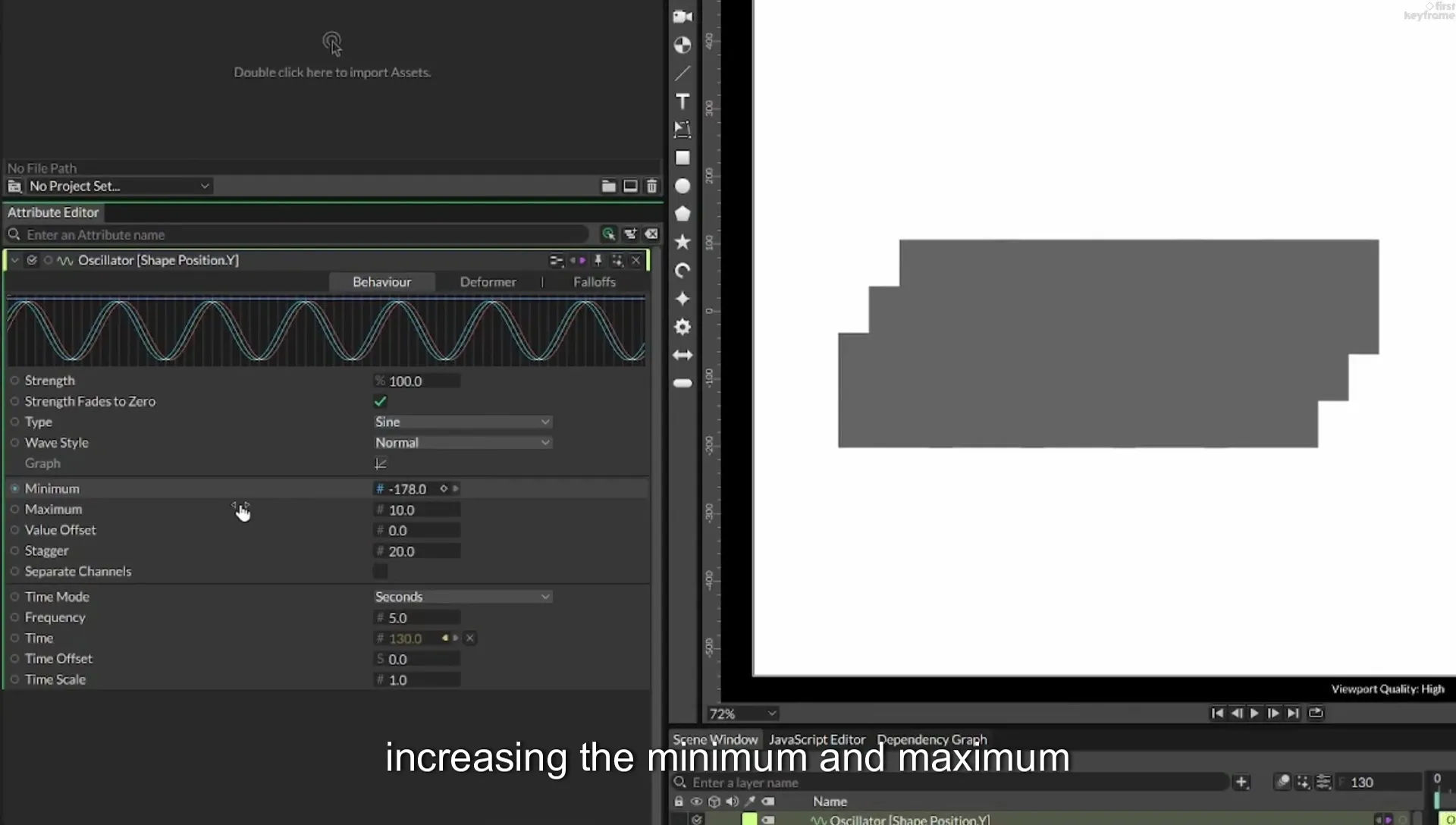Click the folder icon in Assets panel

[x=608, y=186]
